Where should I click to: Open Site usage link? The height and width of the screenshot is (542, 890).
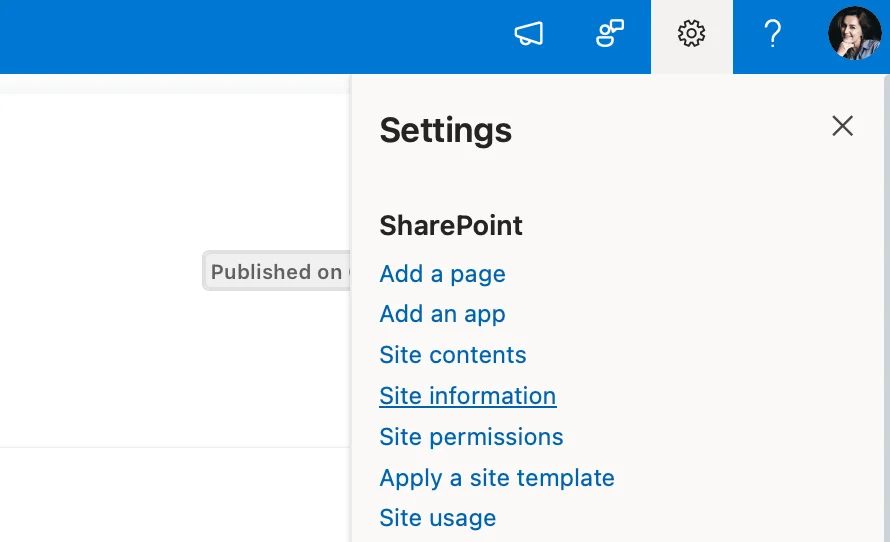click(438, 518)
